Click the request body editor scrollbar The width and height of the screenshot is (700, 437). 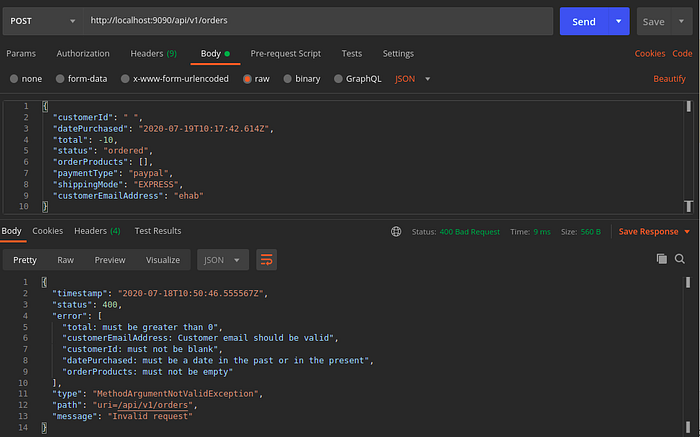688,156
